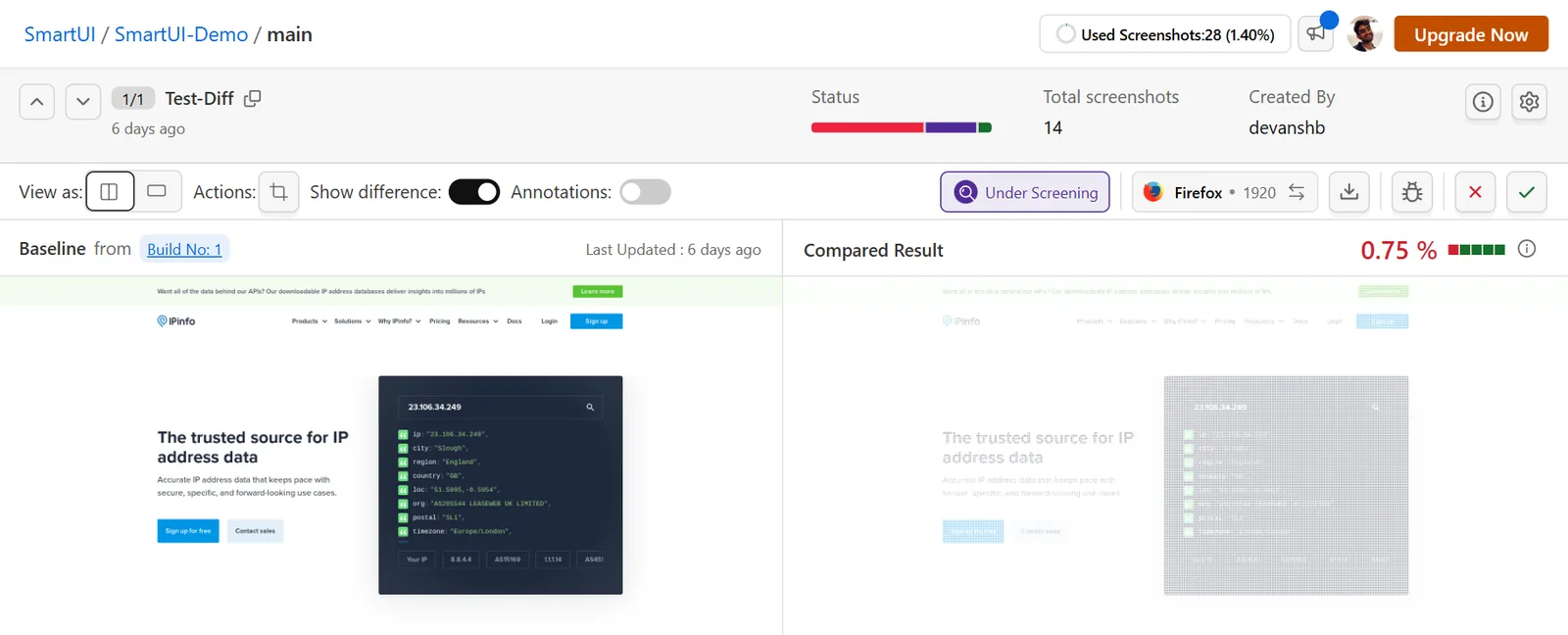The width and height of the screenshot is (1568, 635).
Task: Select side-by-side view mode
Action: click(110, 192)
